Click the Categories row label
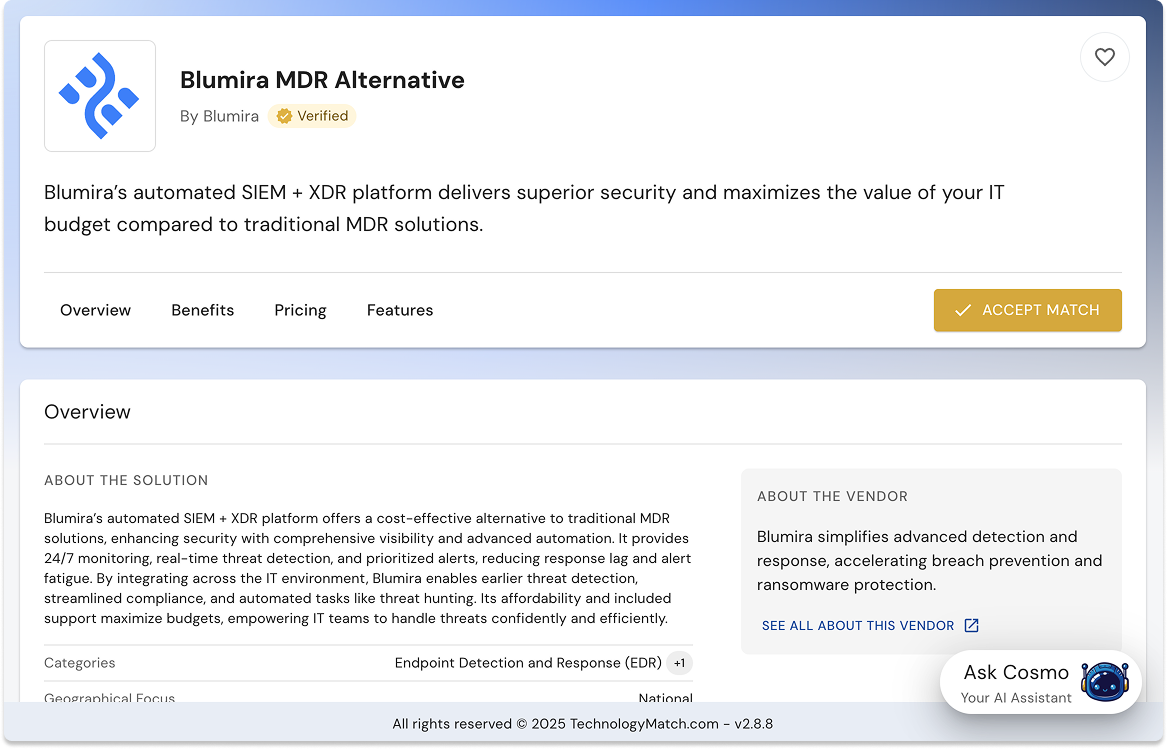 pyautogui.click(x=80, y=663)
